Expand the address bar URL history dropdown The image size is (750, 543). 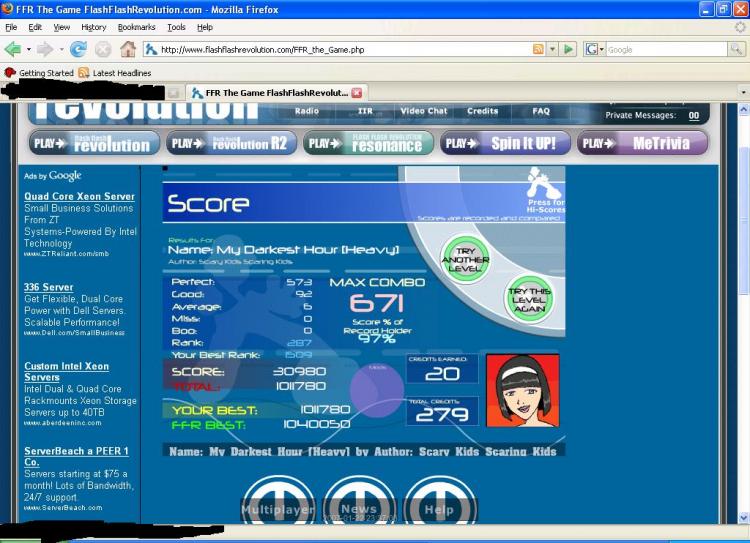tap(552, 49)
